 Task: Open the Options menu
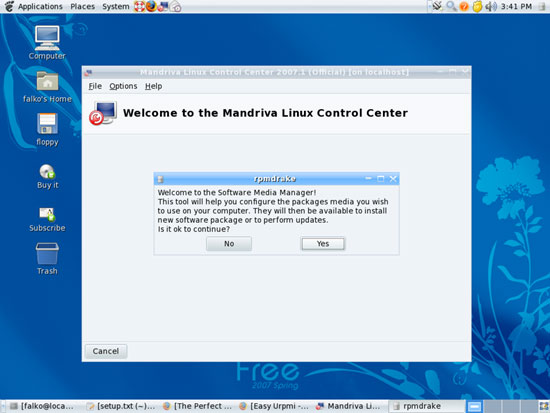pyautogui.click(x=123, y=86)
